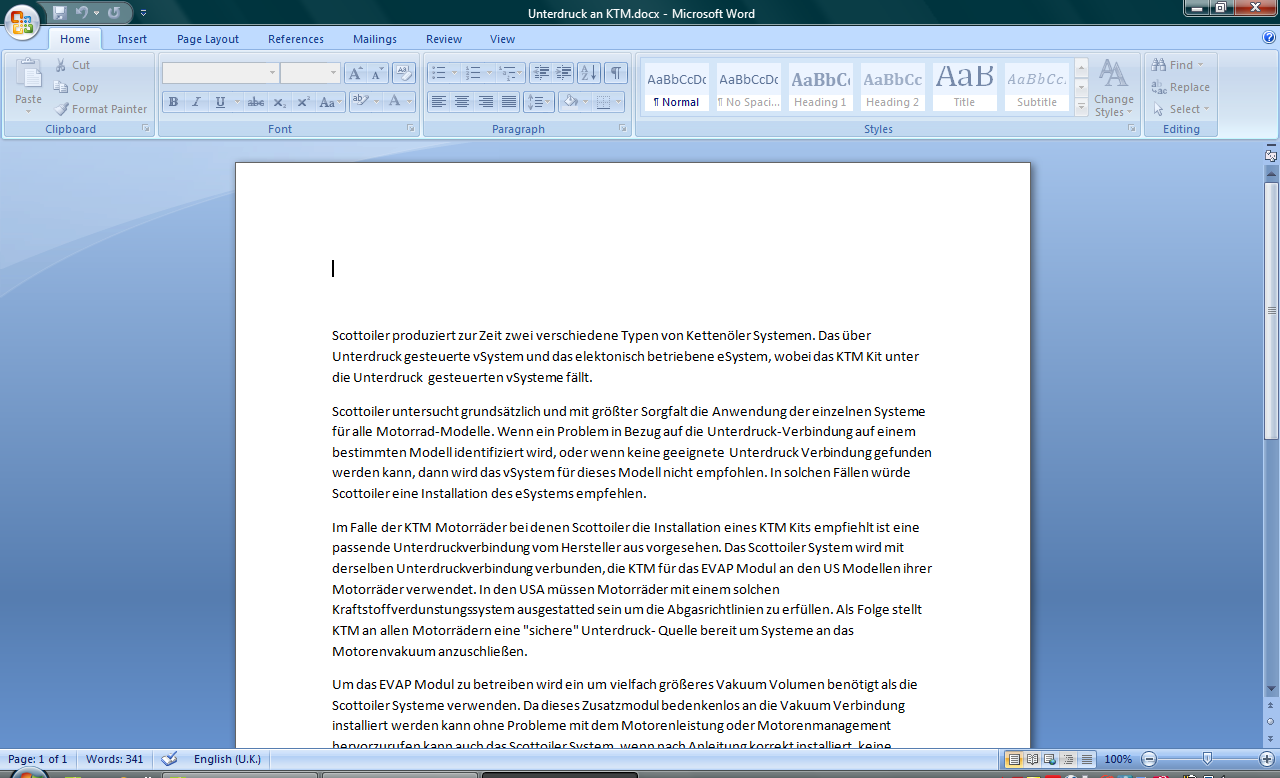Click the Save icon in quick access toolbar
Viewport: 1280px width, 778px height.
[60, 13]
